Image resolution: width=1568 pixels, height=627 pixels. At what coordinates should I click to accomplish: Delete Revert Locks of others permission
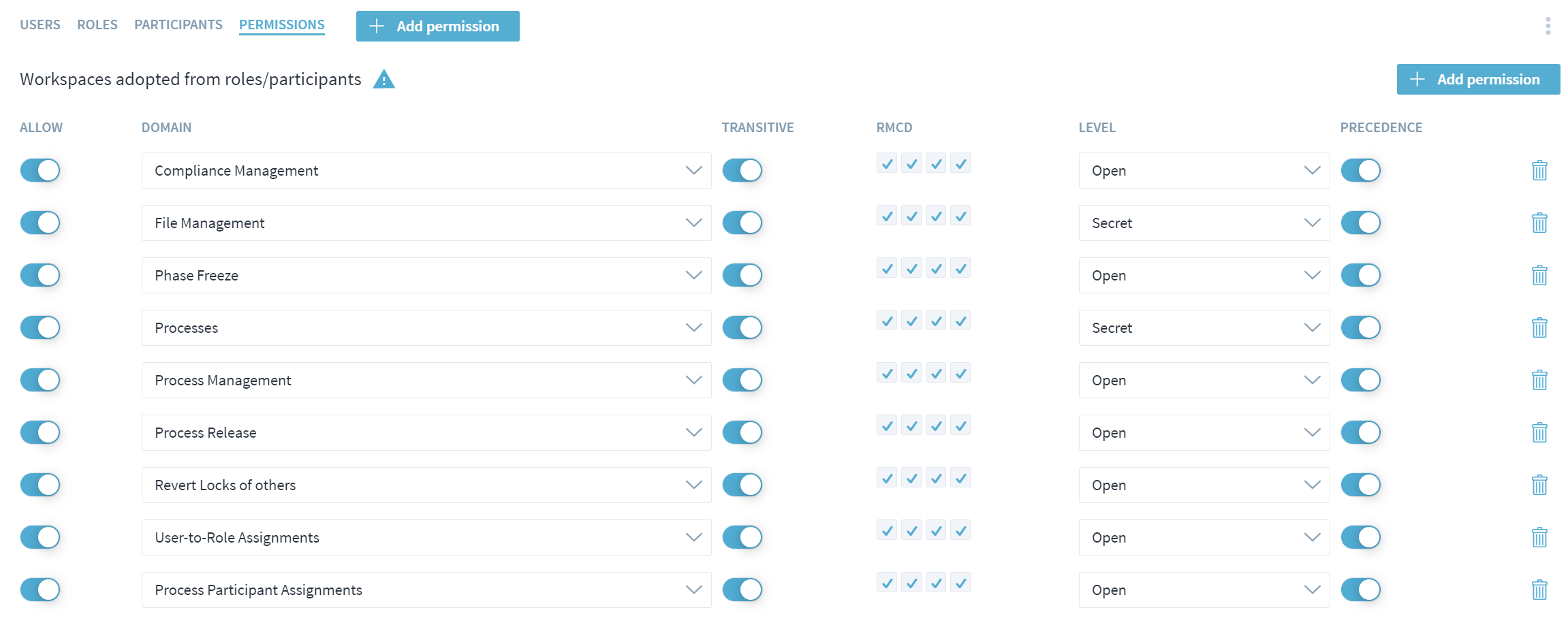point(1539,485)
